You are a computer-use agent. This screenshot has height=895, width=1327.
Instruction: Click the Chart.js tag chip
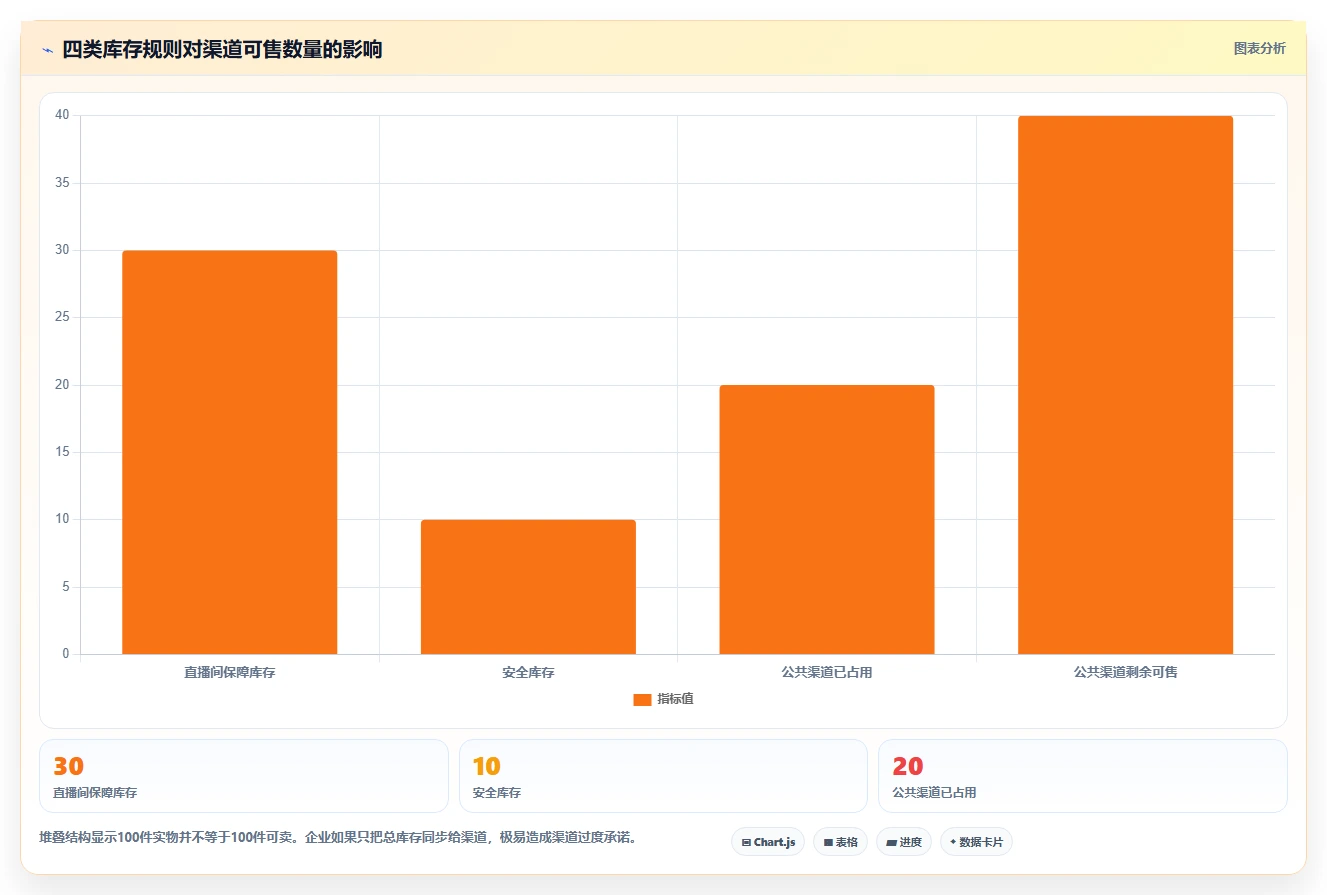tap(768, 842)
